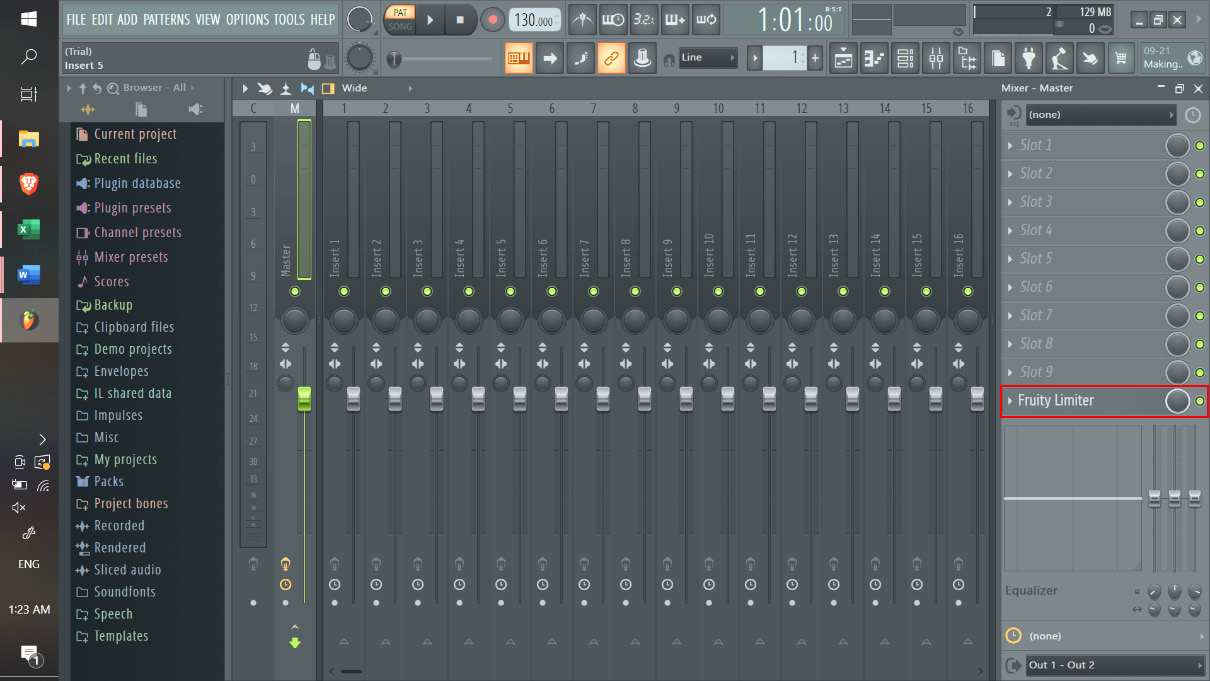The height and width of the screenshot is (681, 1210).
Task: Expand the Slot 1 effect arrow
Action: pos(1010,146)
